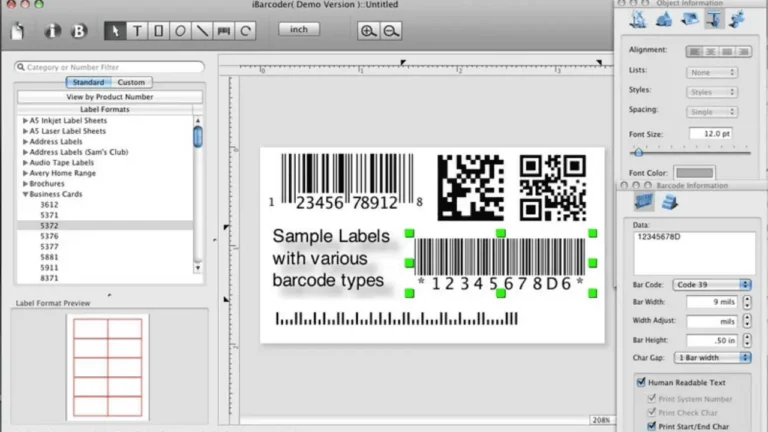This screenshot has height=432, width=768.
Task: Open the Spacing dropdown
Action: (712, 112)
